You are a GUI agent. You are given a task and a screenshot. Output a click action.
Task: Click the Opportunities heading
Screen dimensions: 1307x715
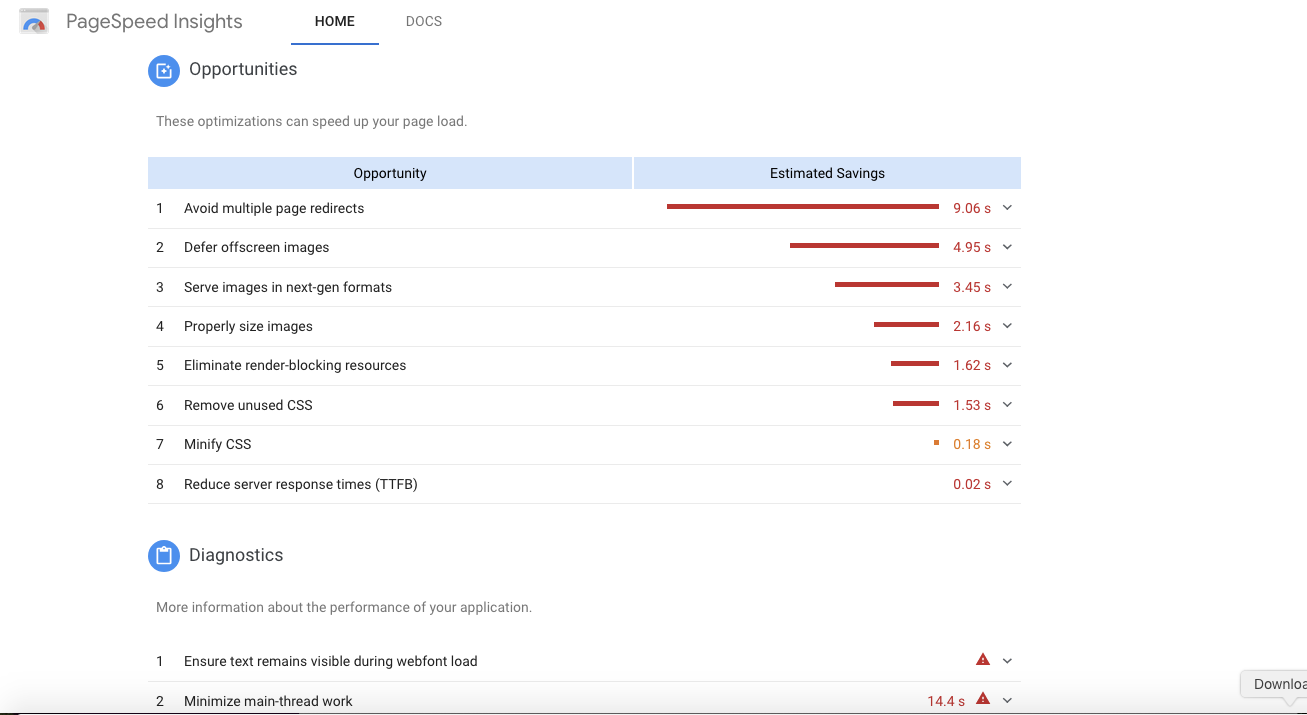[243, 69]
